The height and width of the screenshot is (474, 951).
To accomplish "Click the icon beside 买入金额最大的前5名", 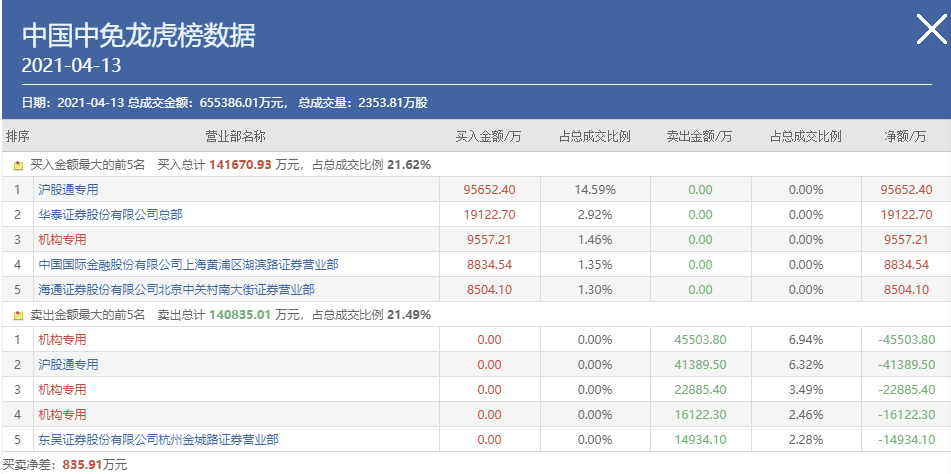I will pyautogui.click(x=18, y=164).
